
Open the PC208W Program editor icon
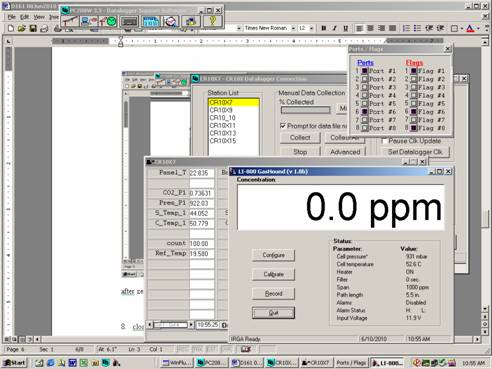129,21
